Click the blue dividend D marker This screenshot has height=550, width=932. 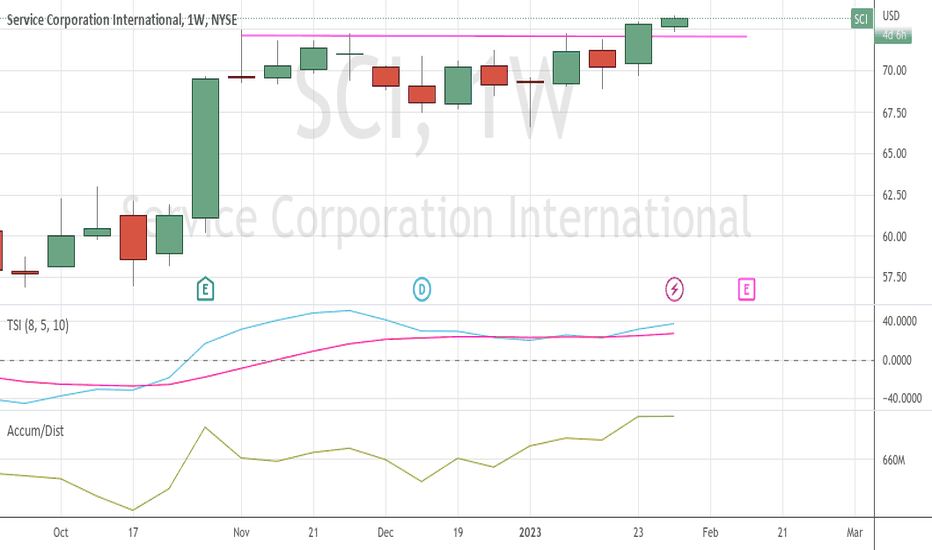point(421,290)
